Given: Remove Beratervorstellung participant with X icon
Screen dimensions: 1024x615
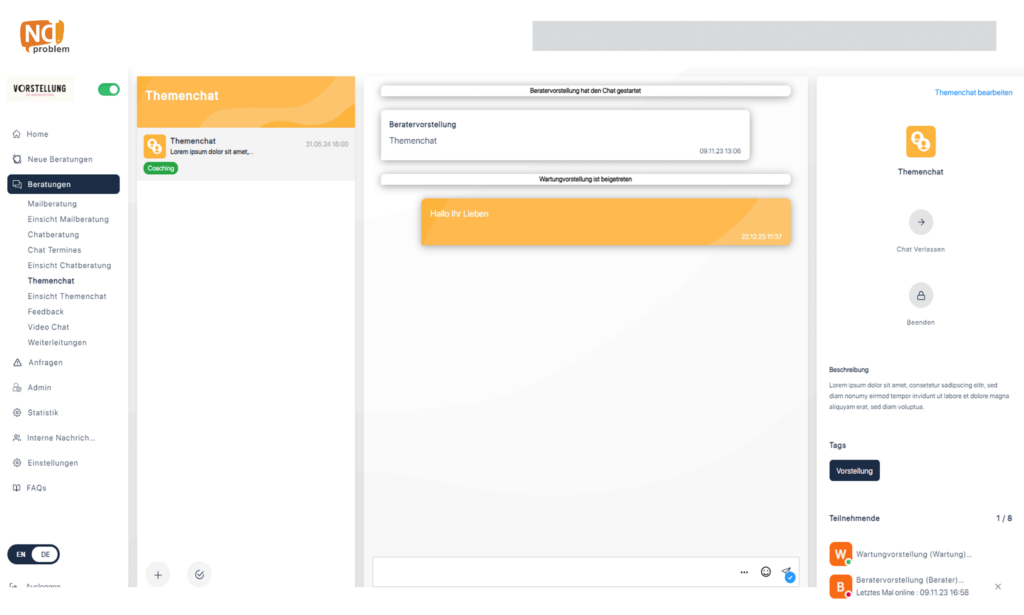Looking at the screenshot, I should point(997,586).
